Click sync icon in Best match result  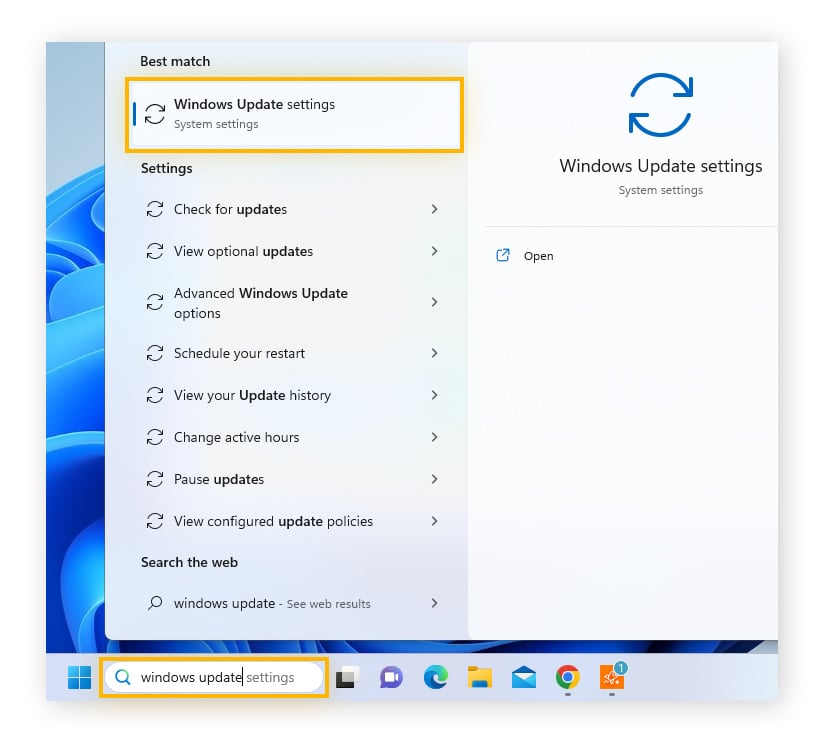point(155,114)
